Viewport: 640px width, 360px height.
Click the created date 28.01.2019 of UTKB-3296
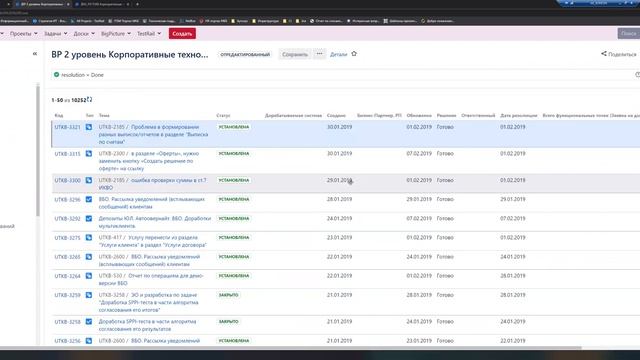point(339,199)
